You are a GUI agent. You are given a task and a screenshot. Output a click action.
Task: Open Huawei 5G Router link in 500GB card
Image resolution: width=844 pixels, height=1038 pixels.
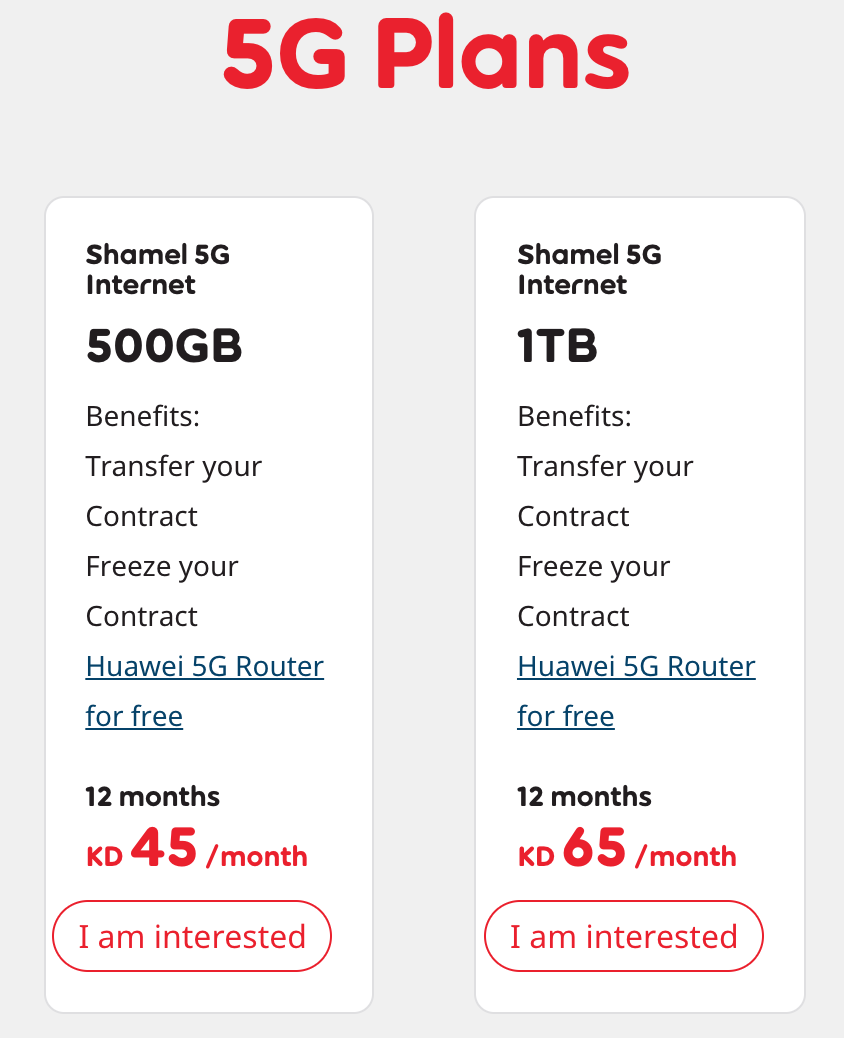point(205,667)
